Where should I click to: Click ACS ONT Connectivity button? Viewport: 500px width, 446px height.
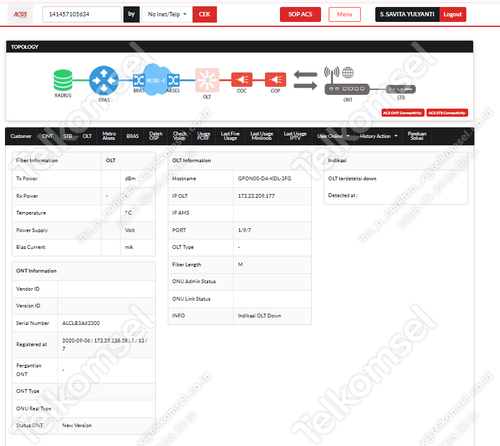coord(403,113)
